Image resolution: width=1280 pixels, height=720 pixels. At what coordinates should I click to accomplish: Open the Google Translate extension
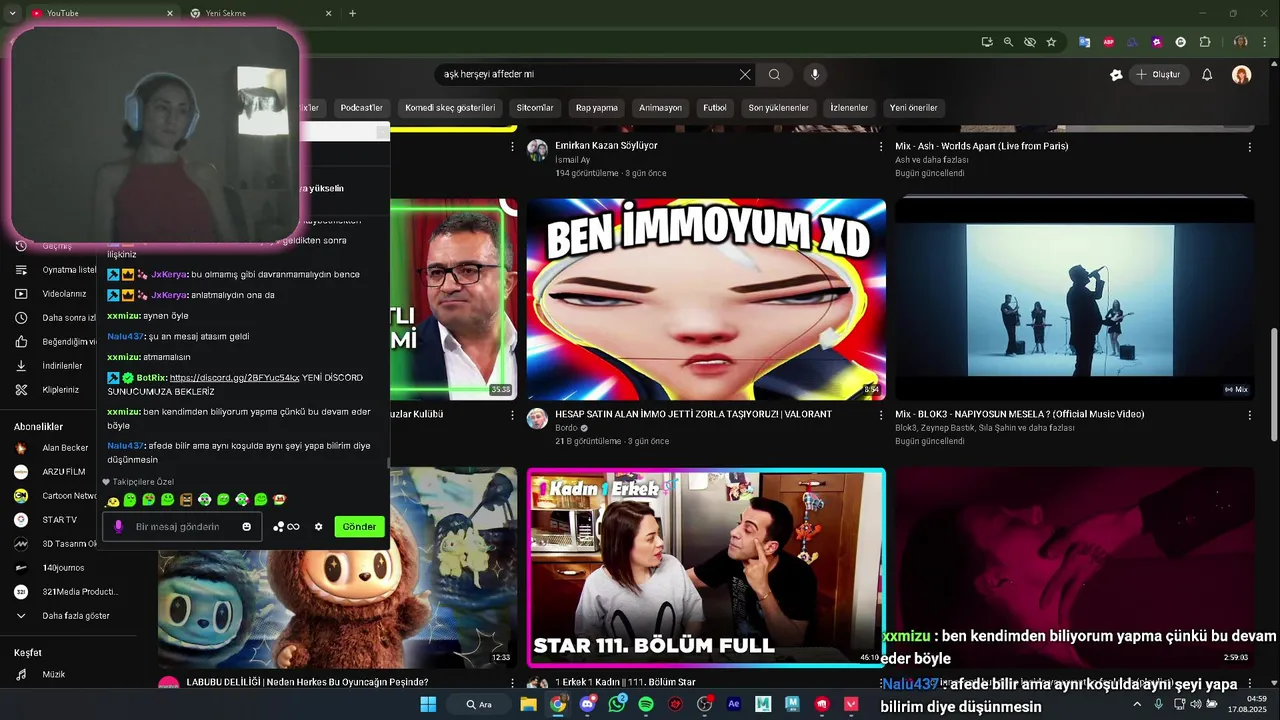coord(1084,42)
